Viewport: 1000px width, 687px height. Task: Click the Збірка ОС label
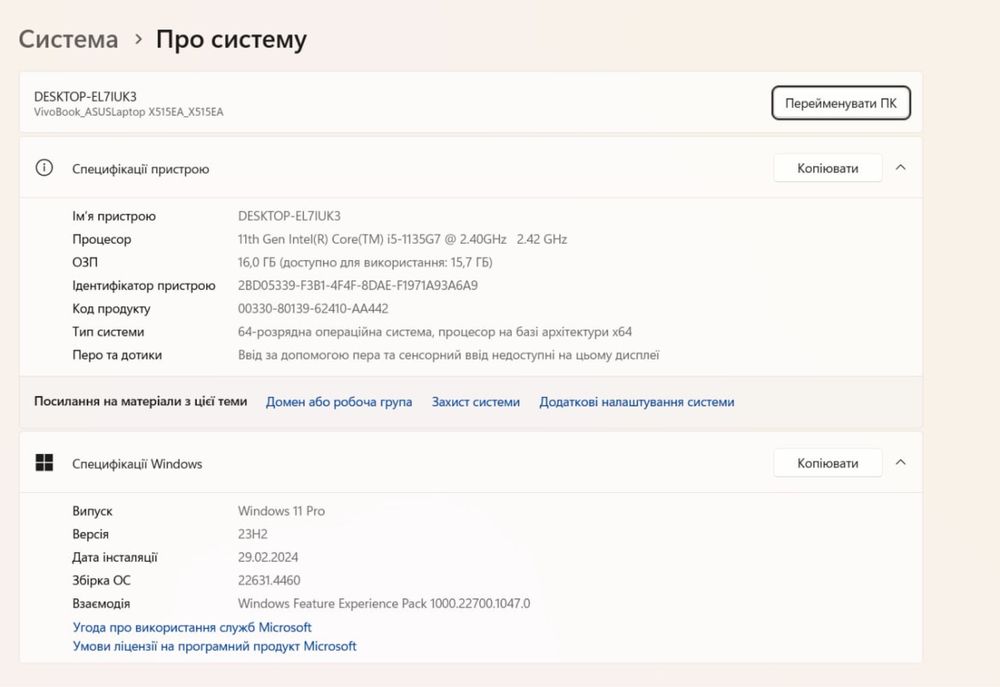click(x=101, y=580)
